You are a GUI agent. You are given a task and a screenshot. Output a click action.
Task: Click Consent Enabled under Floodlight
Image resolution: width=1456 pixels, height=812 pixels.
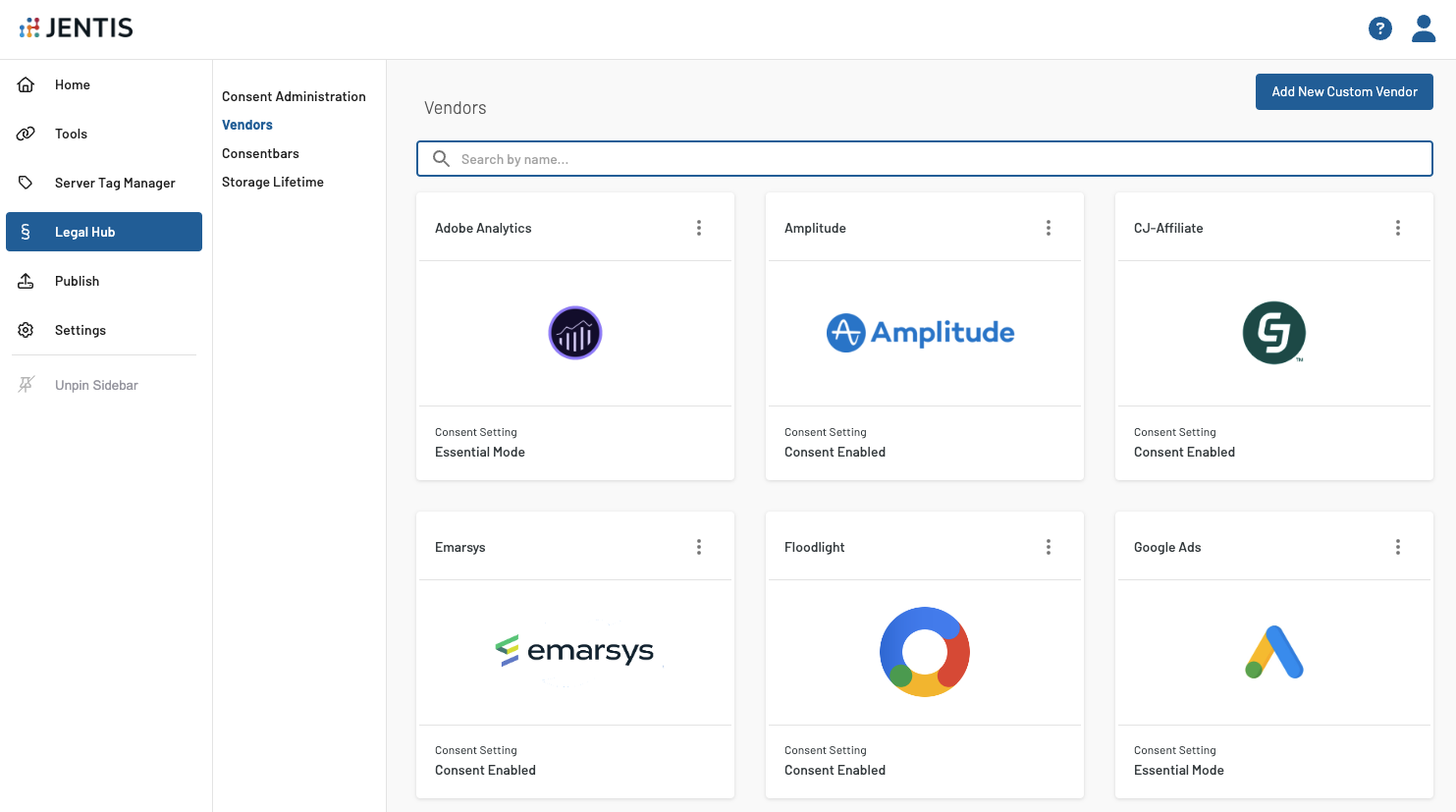coord(836,770)
